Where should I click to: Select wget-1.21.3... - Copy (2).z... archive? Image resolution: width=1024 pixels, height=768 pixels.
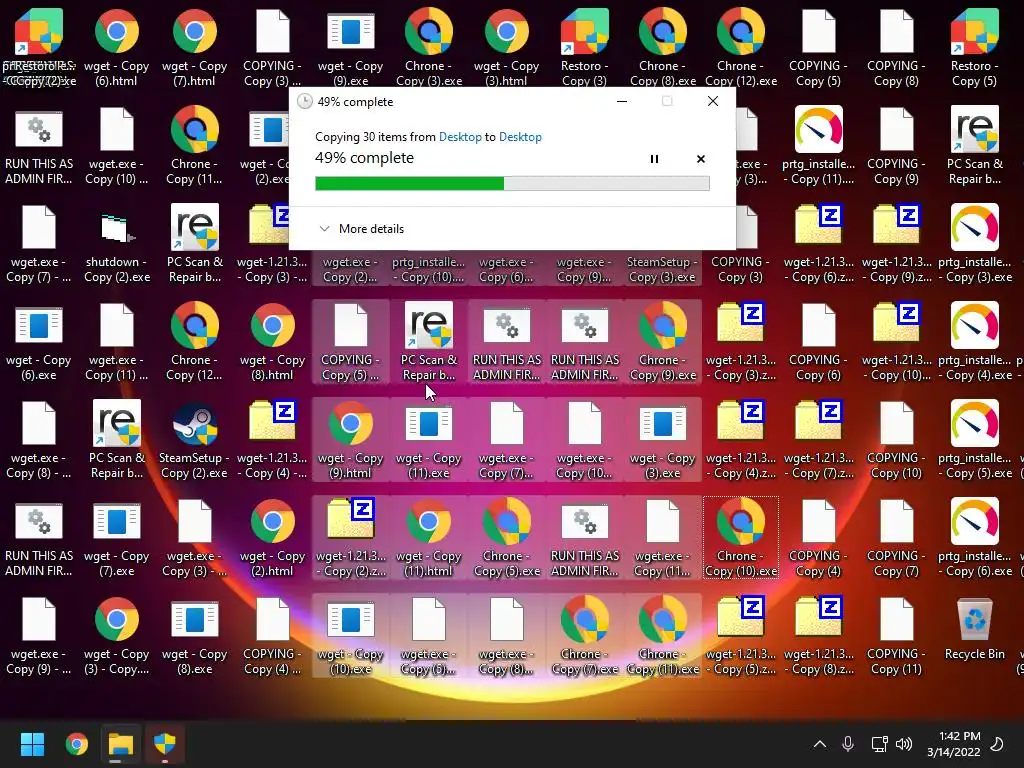tap(350, 537)
